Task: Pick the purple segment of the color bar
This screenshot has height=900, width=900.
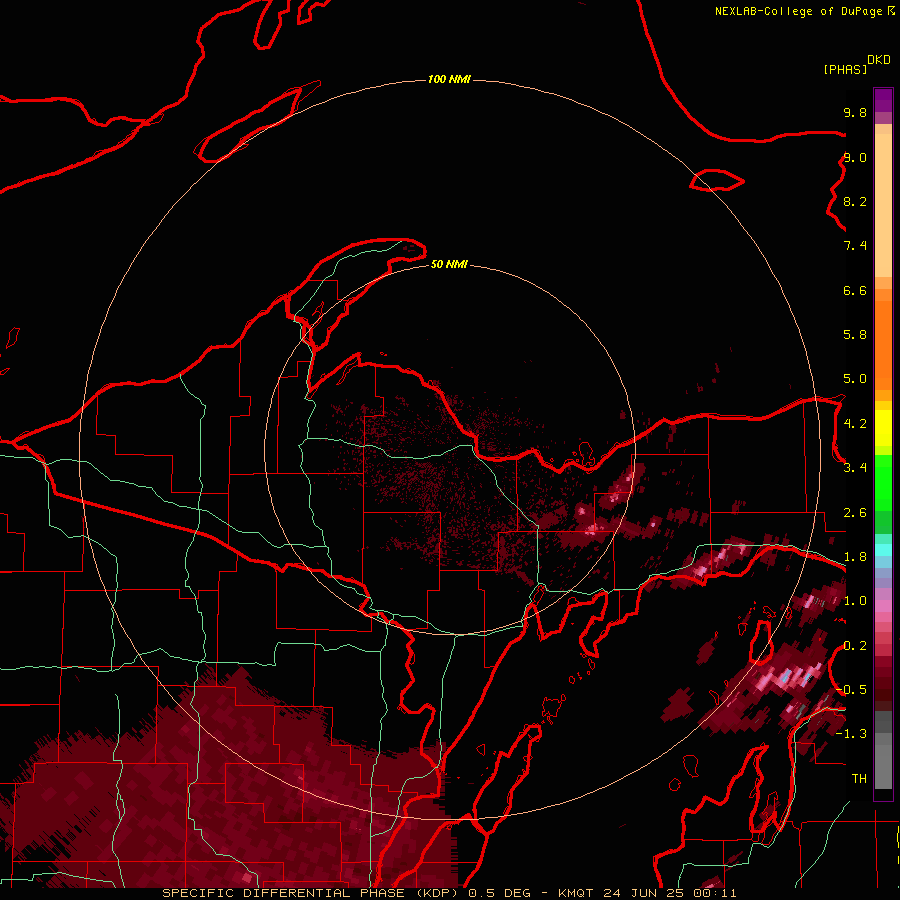Action: (883, 100)
